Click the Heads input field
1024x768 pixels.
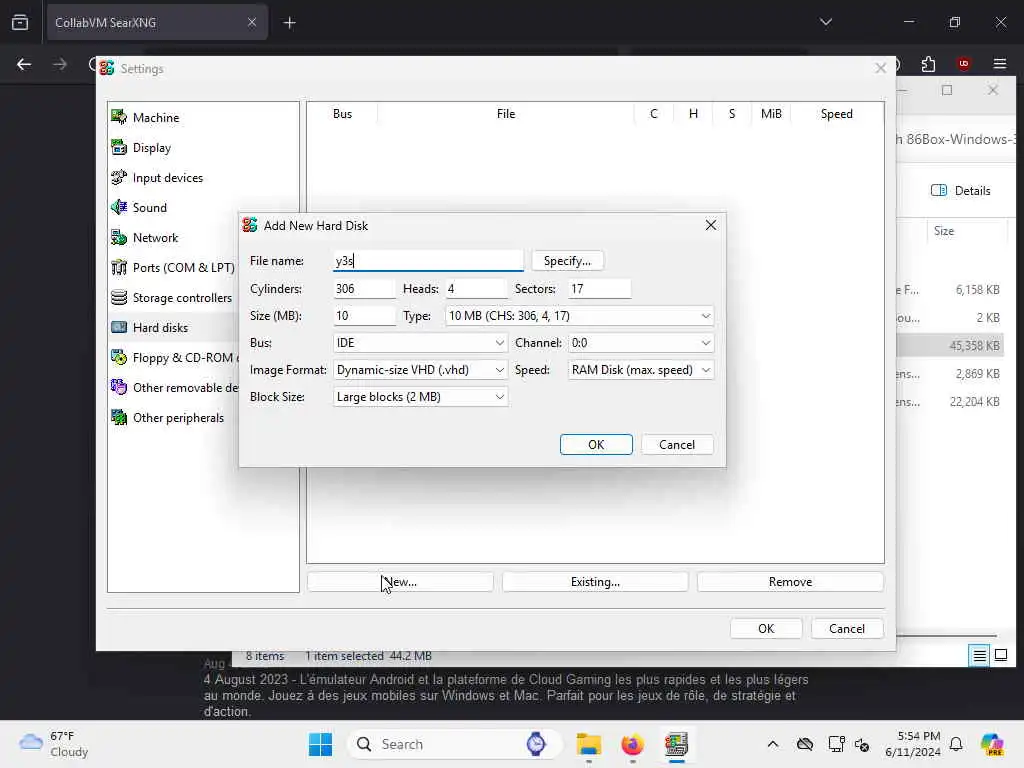pyautogui.click(x=476, y=289)
